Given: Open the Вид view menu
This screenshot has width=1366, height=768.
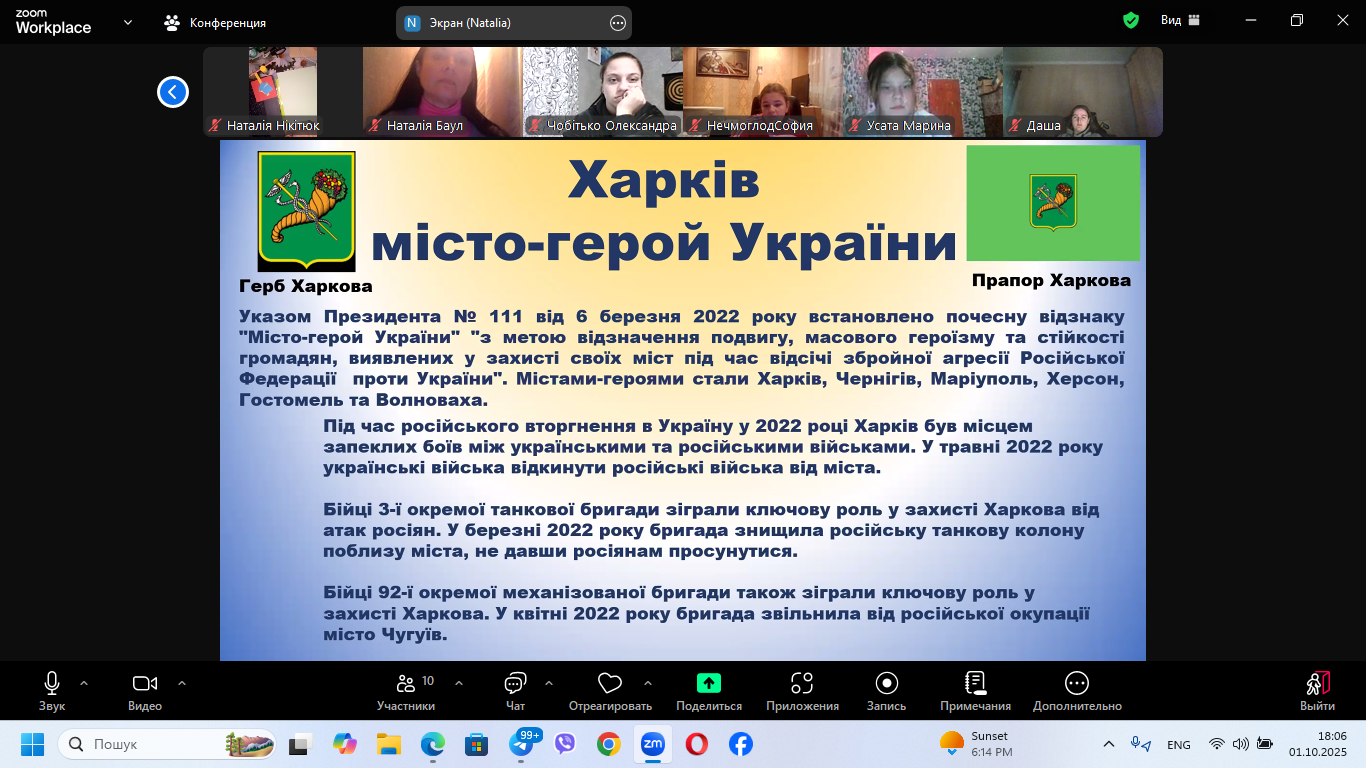Looking at the screenshot, I should coord(1180,21).
